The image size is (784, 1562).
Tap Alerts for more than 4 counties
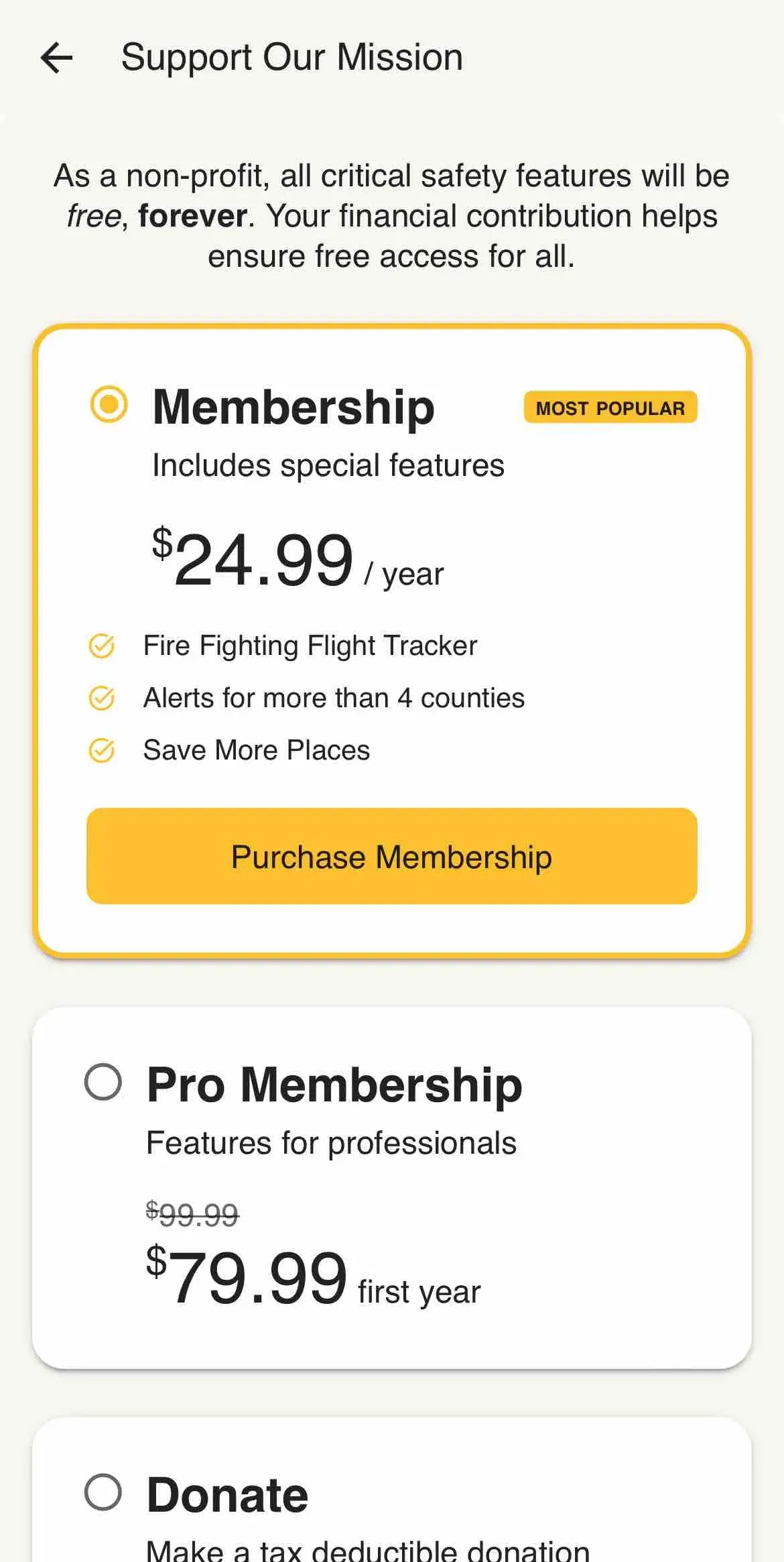click(334, 698)
